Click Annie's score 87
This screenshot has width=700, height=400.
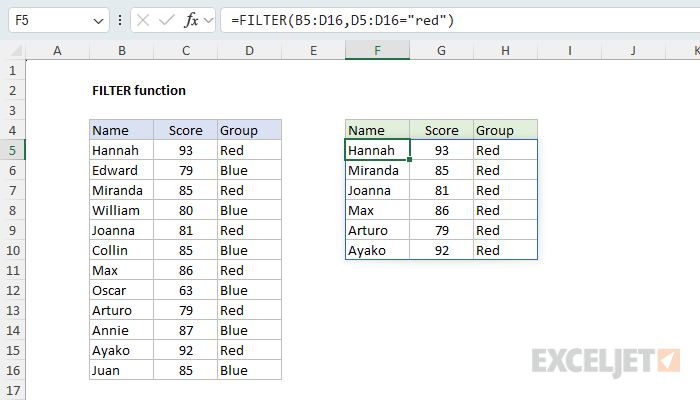186,330
